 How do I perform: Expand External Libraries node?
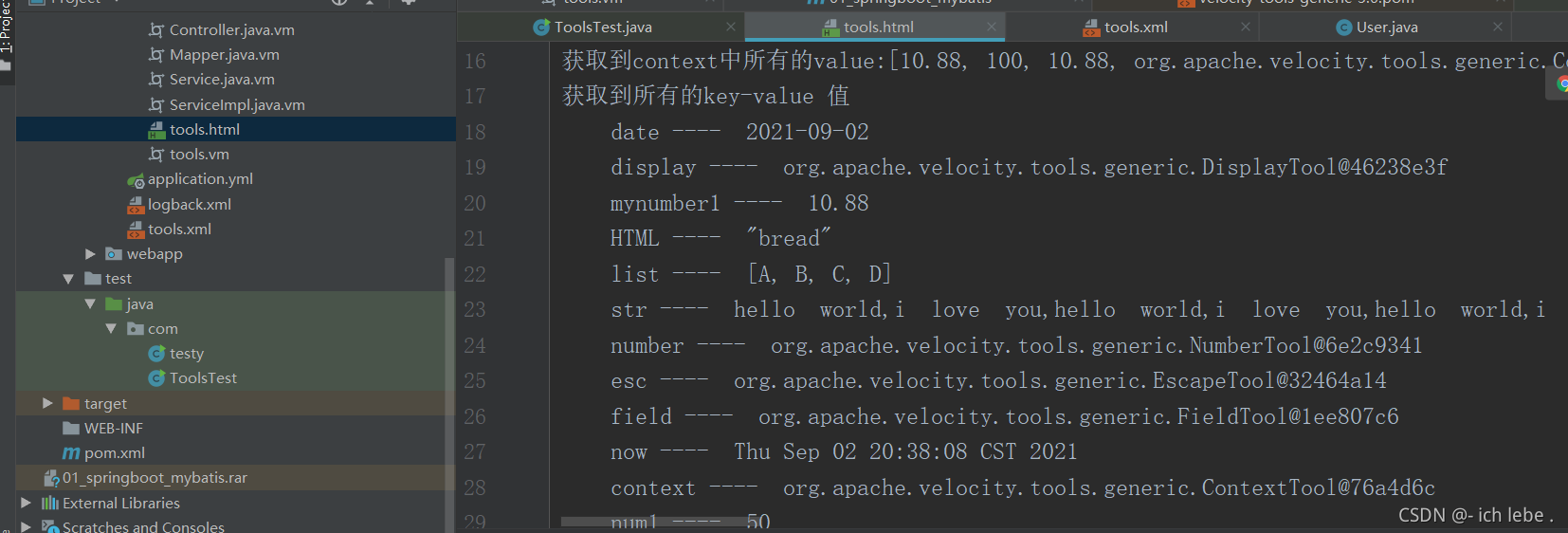click(27, 503)
